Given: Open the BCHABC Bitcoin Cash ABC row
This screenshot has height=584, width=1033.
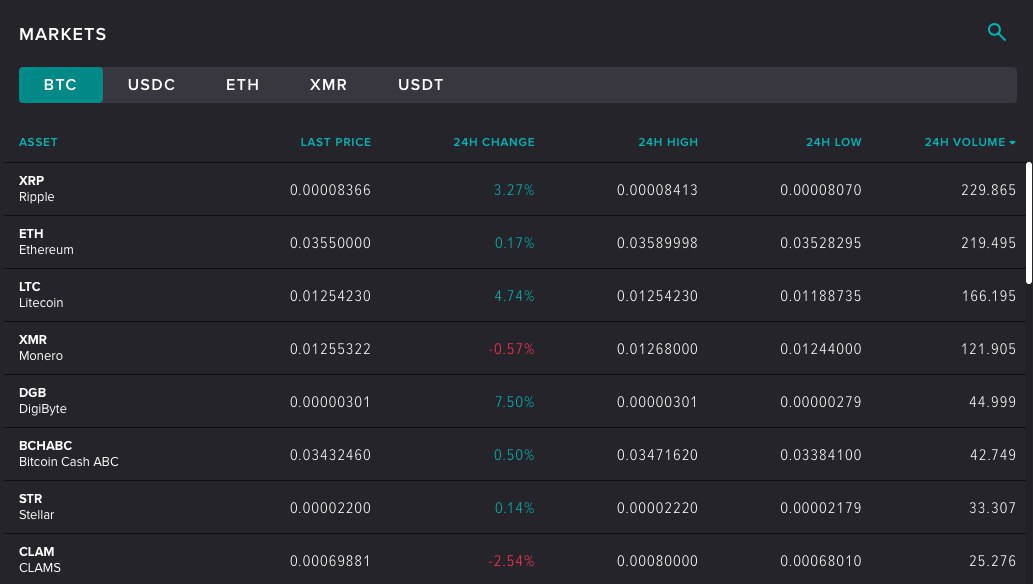Looking at the screenshot, I should coord(515,455).
